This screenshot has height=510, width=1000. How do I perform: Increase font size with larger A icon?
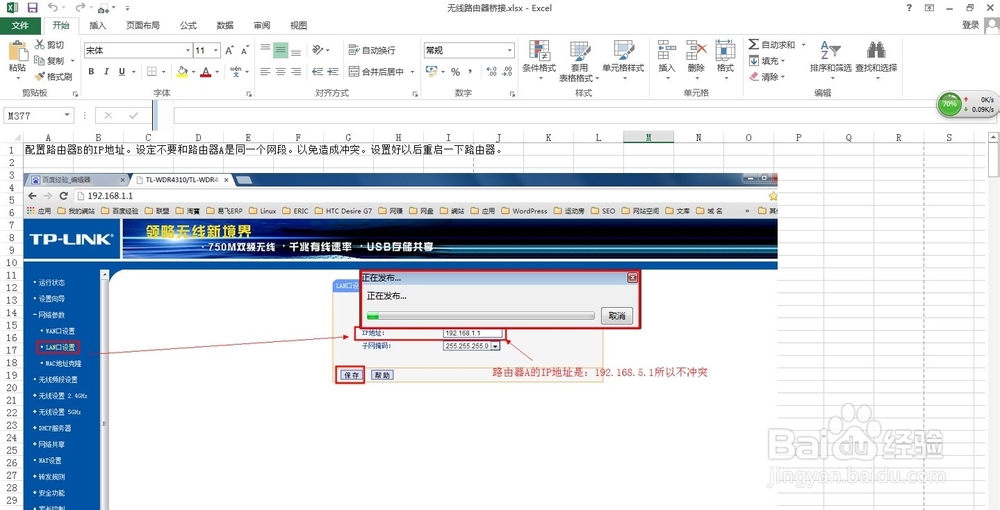230,50
